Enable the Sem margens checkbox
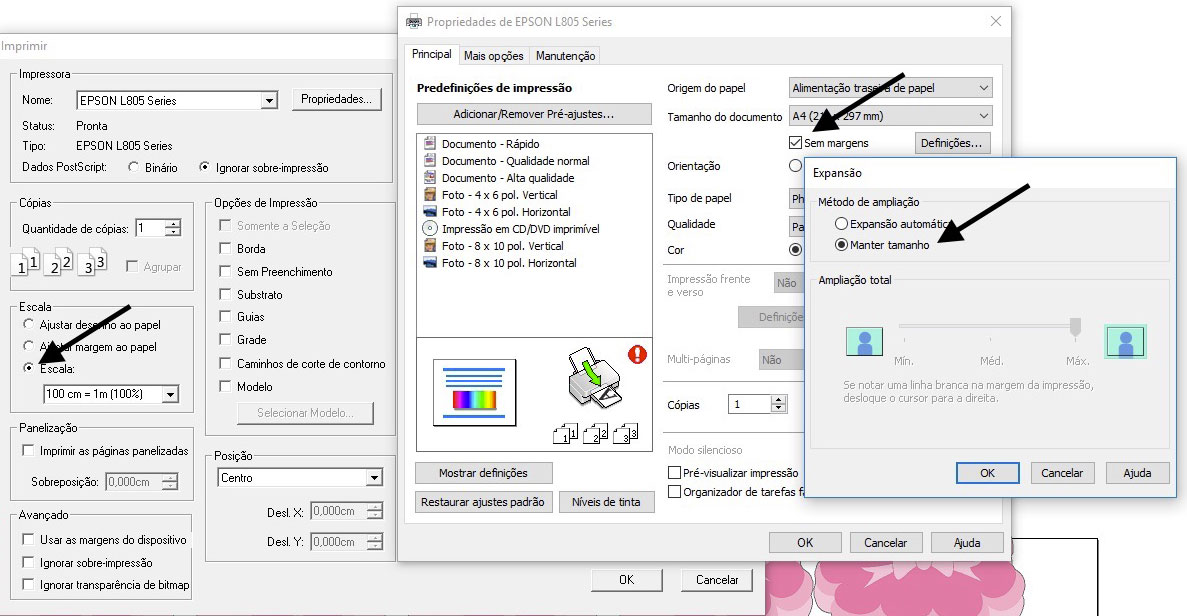The image size is (1187, 616). tap(795, 142)
